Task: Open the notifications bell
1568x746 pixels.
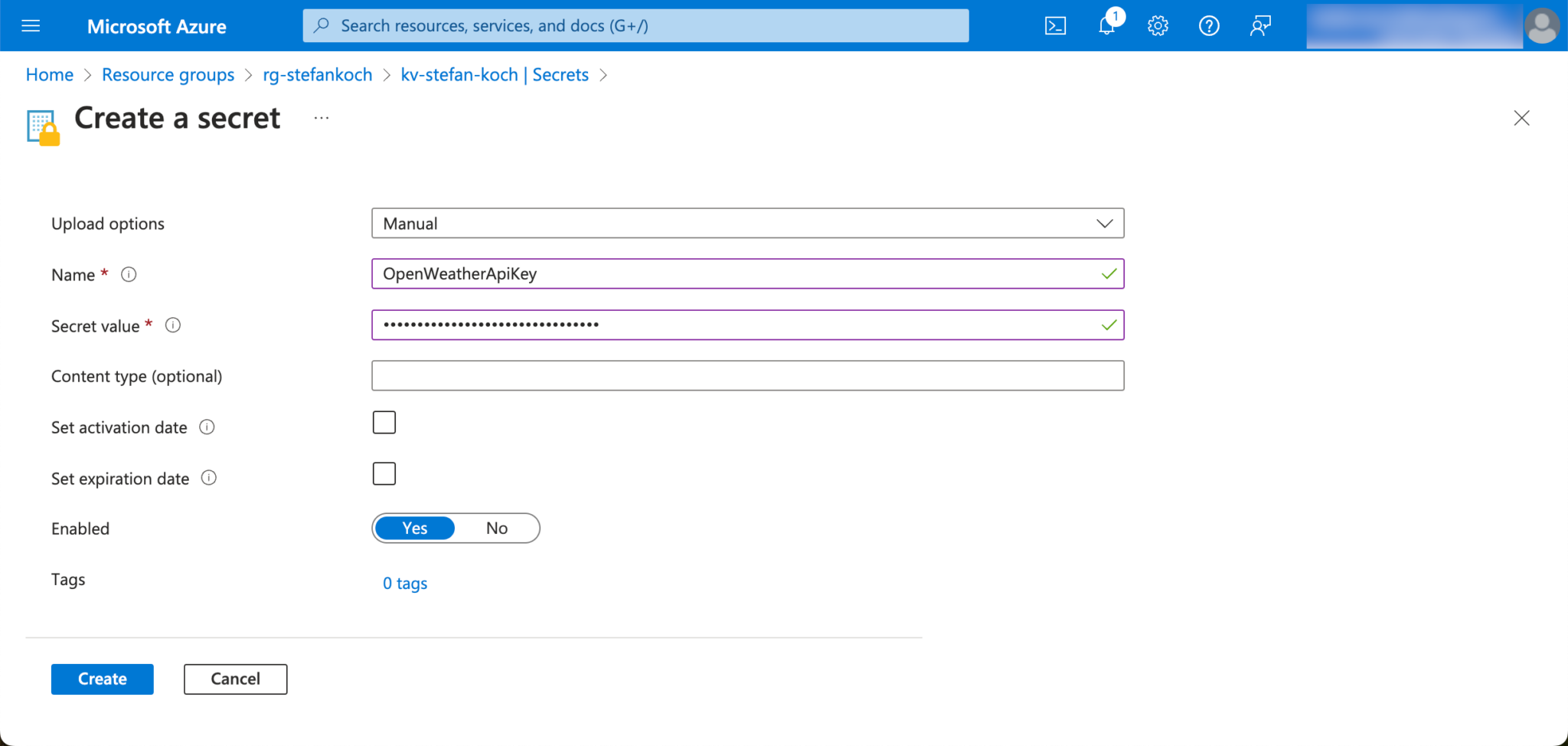Action: pos(1106,26)
